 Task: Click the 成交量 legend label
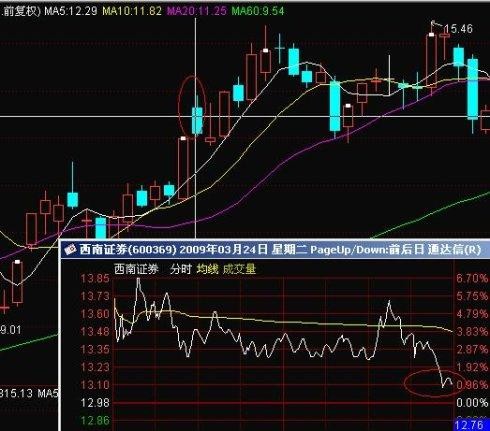[x=239, y=269]
